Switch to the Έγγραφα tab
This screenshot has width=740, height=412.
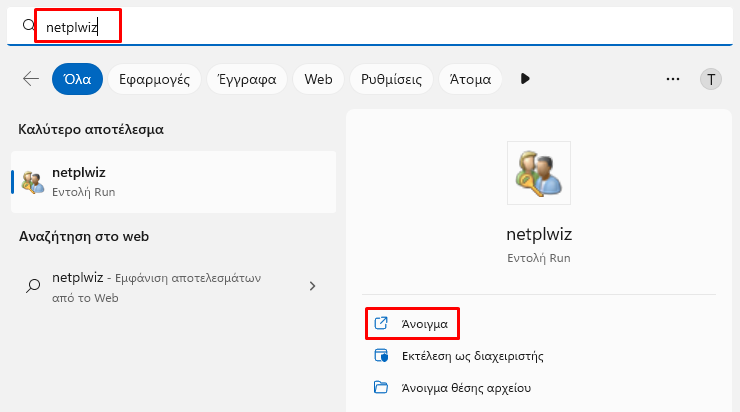click(247, 79)
